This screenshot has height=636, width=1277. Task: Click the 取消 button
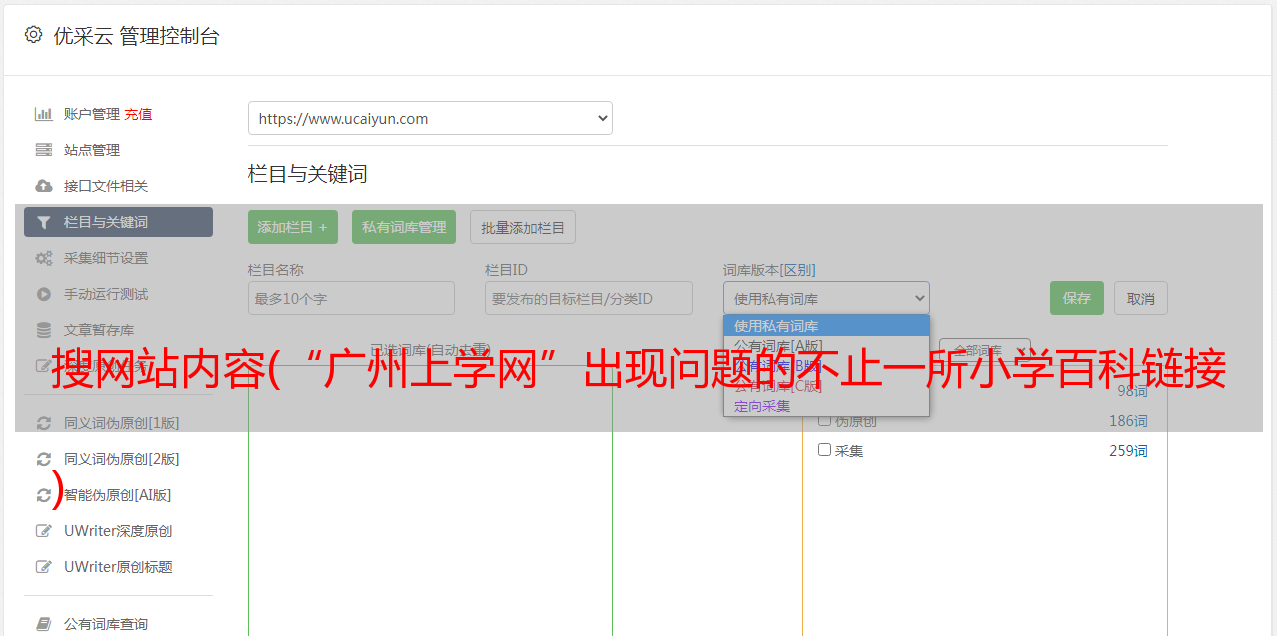pyautogui.click(x=1141, y=298)
